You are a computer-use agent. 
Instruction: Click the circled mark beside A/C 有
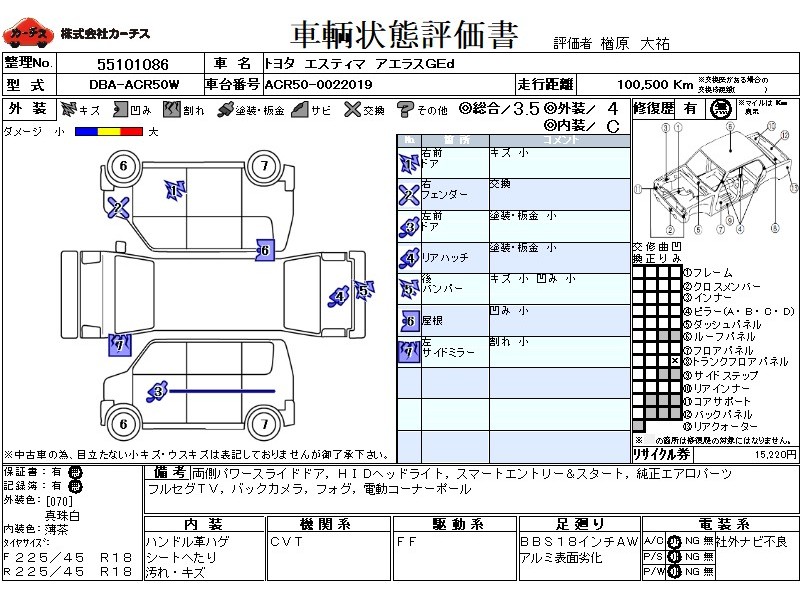[x=675, y=541]
